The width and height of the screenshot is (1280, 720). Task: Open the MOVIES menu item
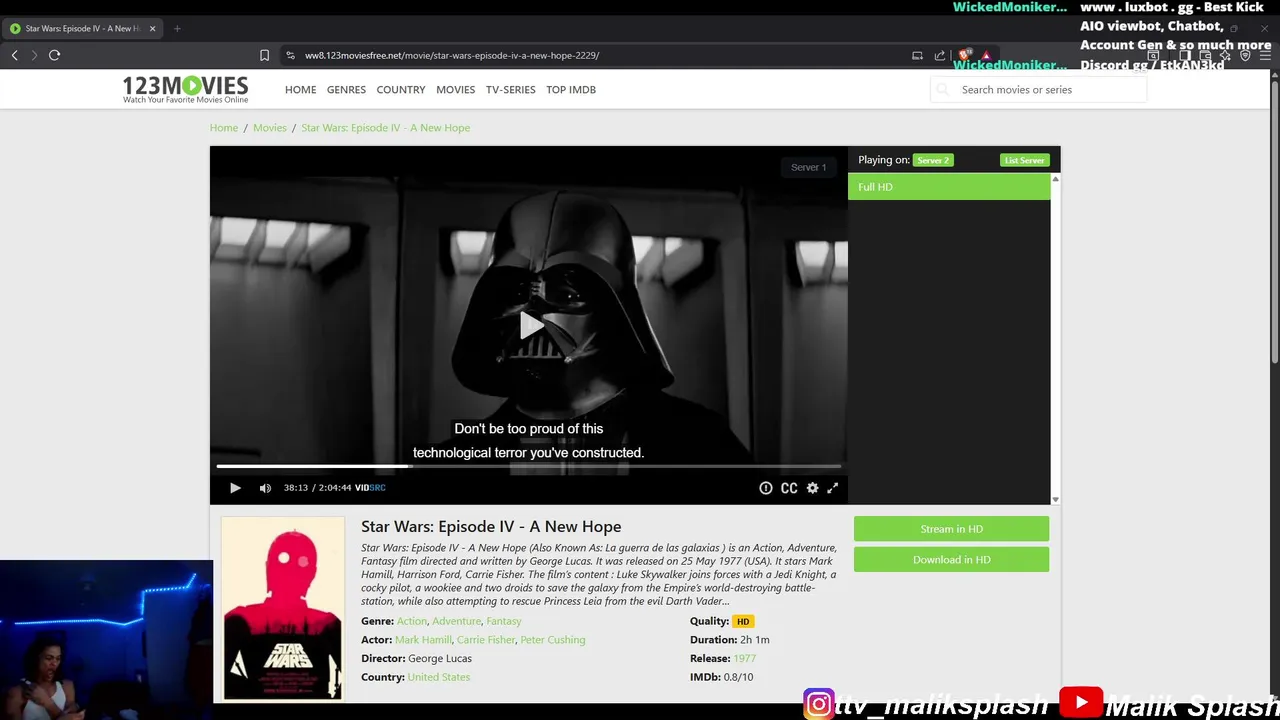456,89
